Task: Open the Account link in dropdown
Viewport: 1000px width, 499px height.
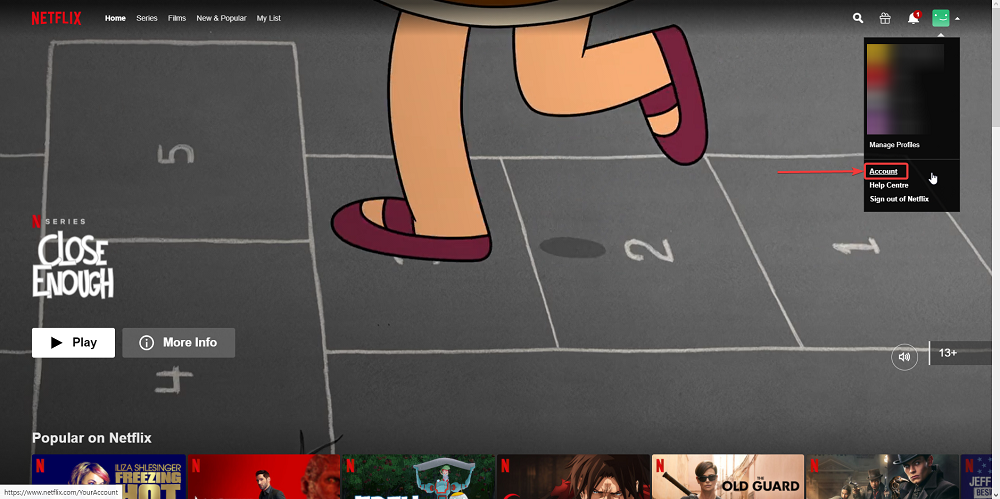Action: [x=884, y=171]
